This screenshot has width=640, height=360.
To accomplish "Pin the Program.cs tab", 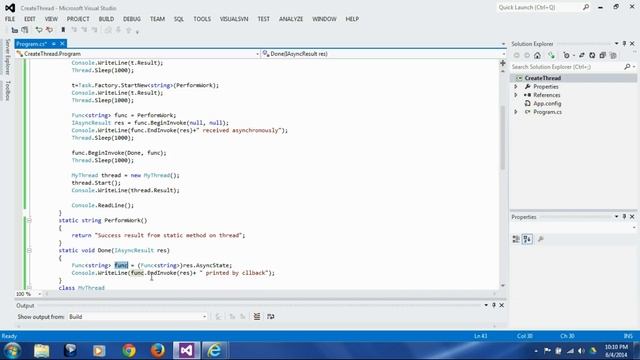I will pyautogui.click(x=54, y=44).
